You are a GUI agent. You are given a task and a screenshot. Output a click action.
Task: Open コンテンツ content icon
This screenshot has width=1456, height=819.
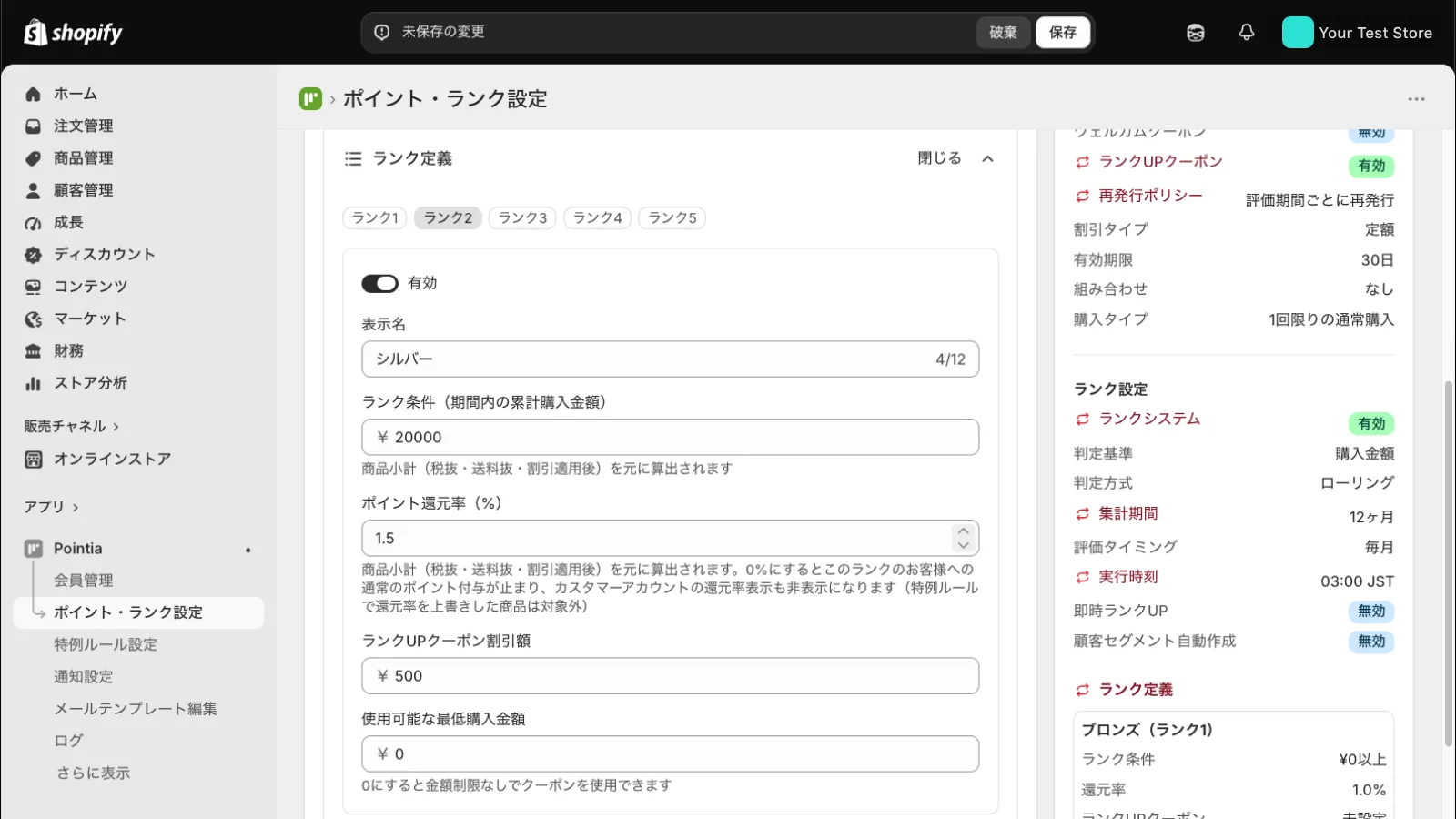point(34,287)
